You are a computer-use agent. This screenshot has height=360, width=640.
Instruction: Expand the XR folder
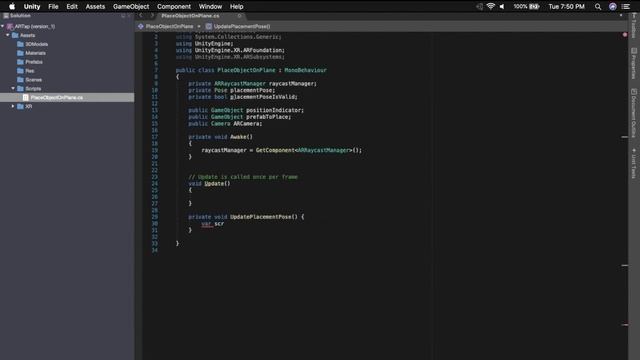(13, 106)
